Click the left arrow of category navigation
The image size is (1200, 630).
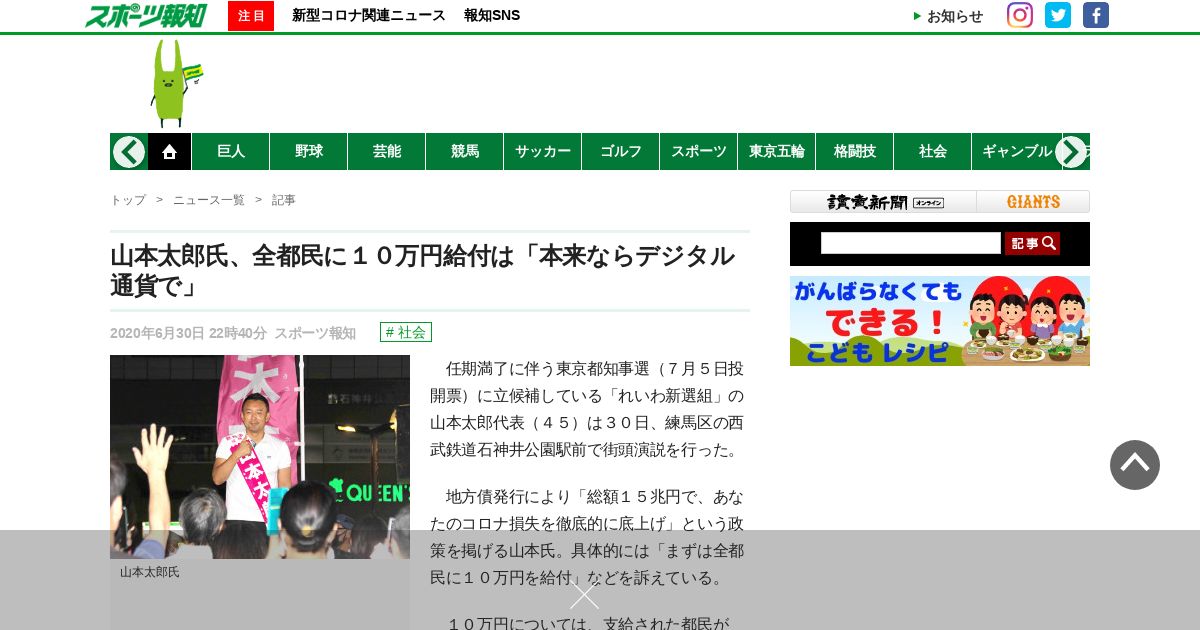click(x=129, y=152)
